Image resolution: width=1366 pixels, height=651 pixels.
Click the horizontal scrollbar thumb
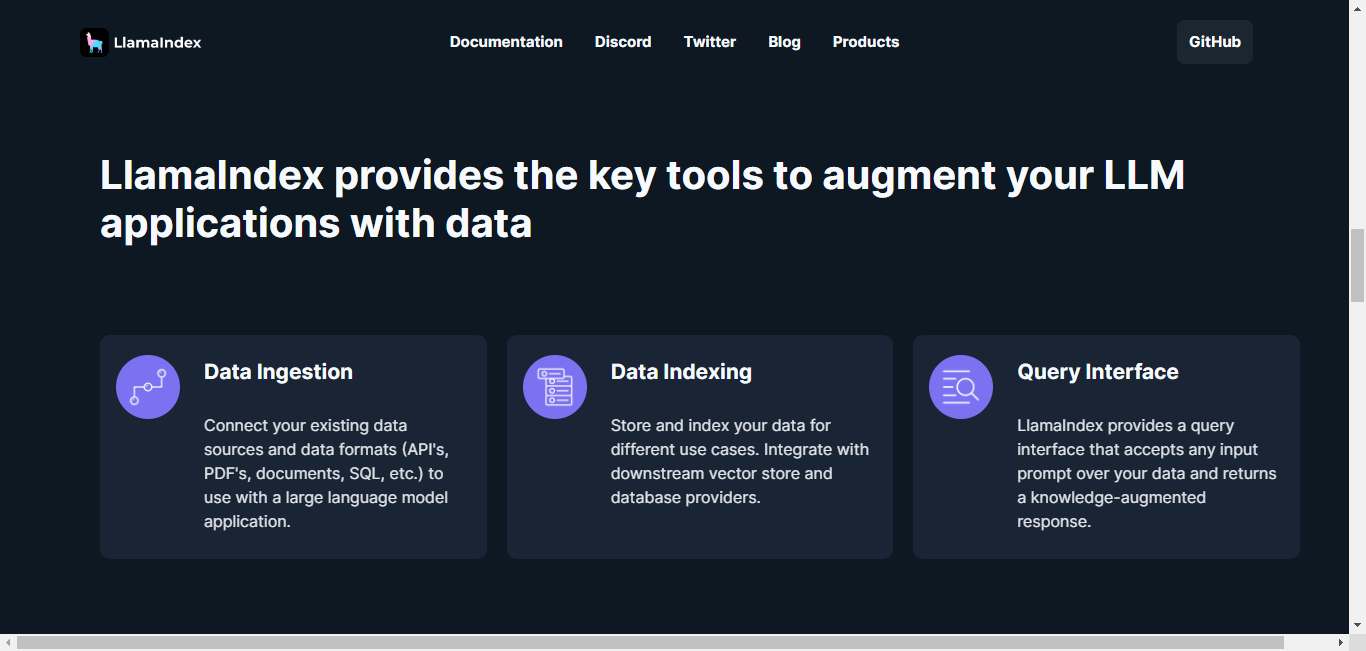coord(650,642)
